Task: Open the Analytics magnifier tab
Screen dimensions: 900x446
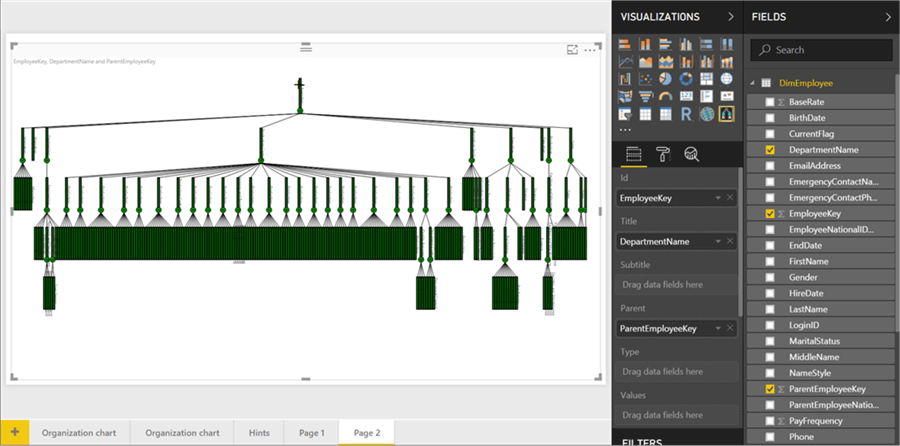Action: pos(690,153)
